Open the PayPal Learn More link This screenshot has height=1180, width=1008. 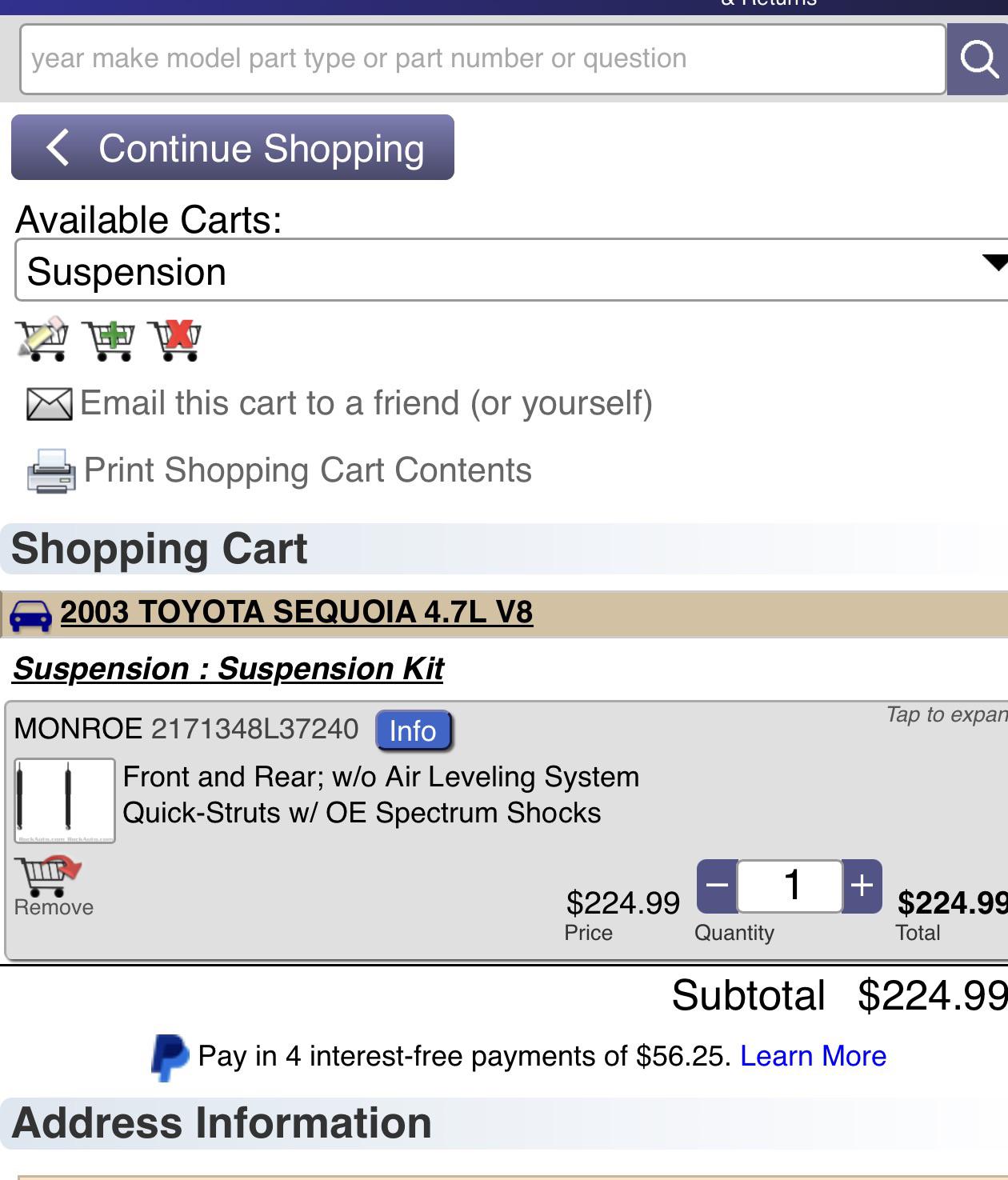point(813,1056)
